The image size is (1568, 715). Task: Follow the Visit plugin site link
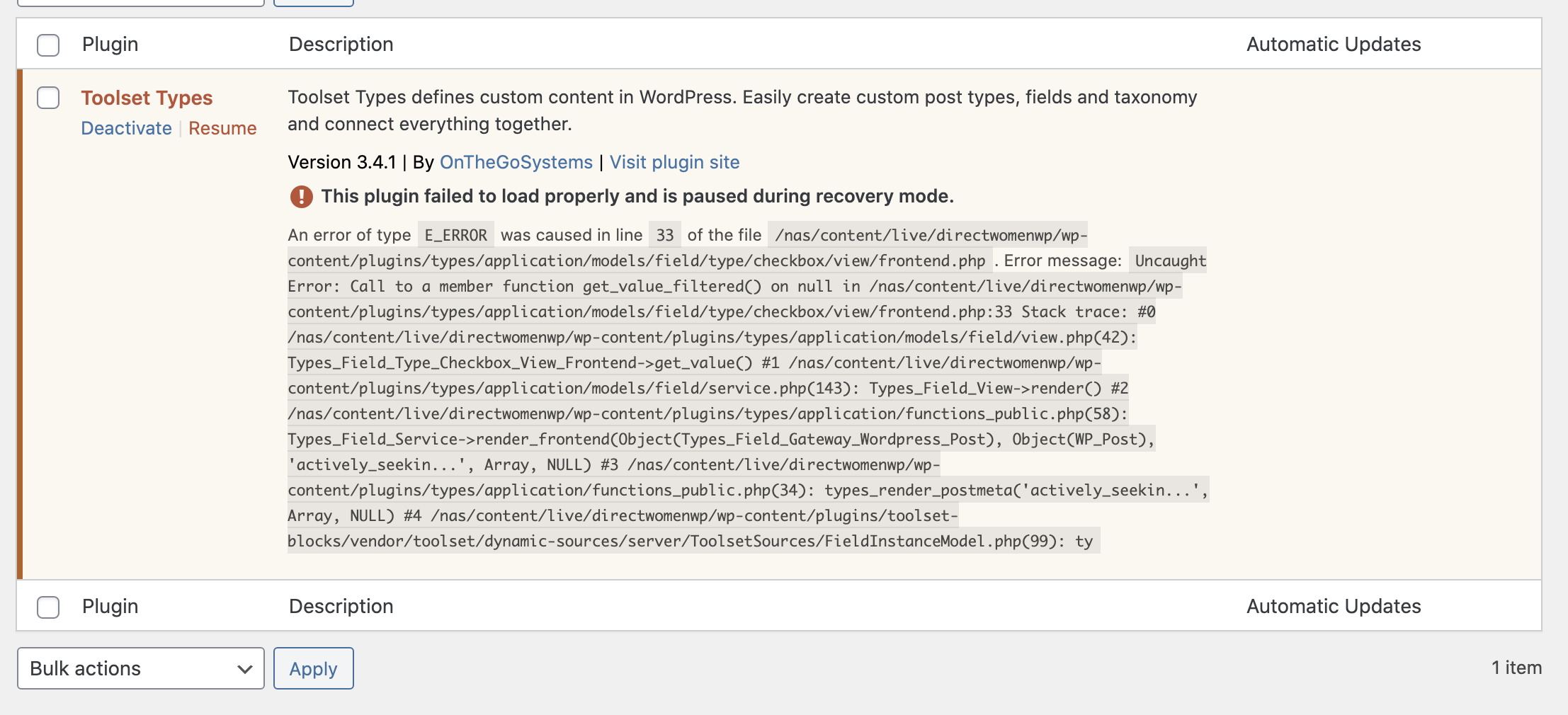pos(674,162)
